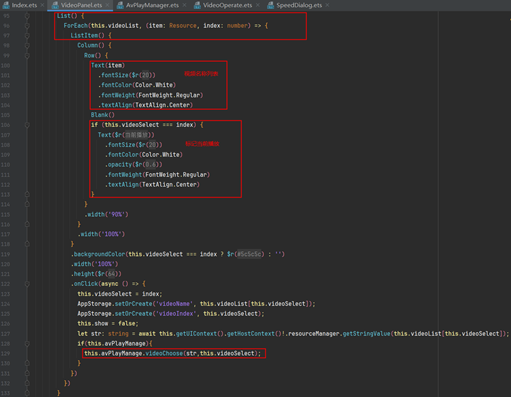Viewport: 511px width, 397px height.
Task: Close the VideoPanel.ets tab
Action: click(107, 5)
